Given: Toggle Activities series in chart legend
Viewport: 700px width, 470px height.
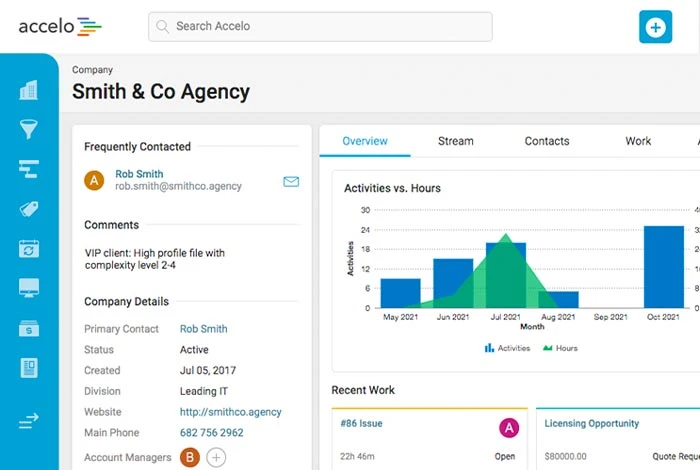Looking at the screenshot, I should 508,348.
